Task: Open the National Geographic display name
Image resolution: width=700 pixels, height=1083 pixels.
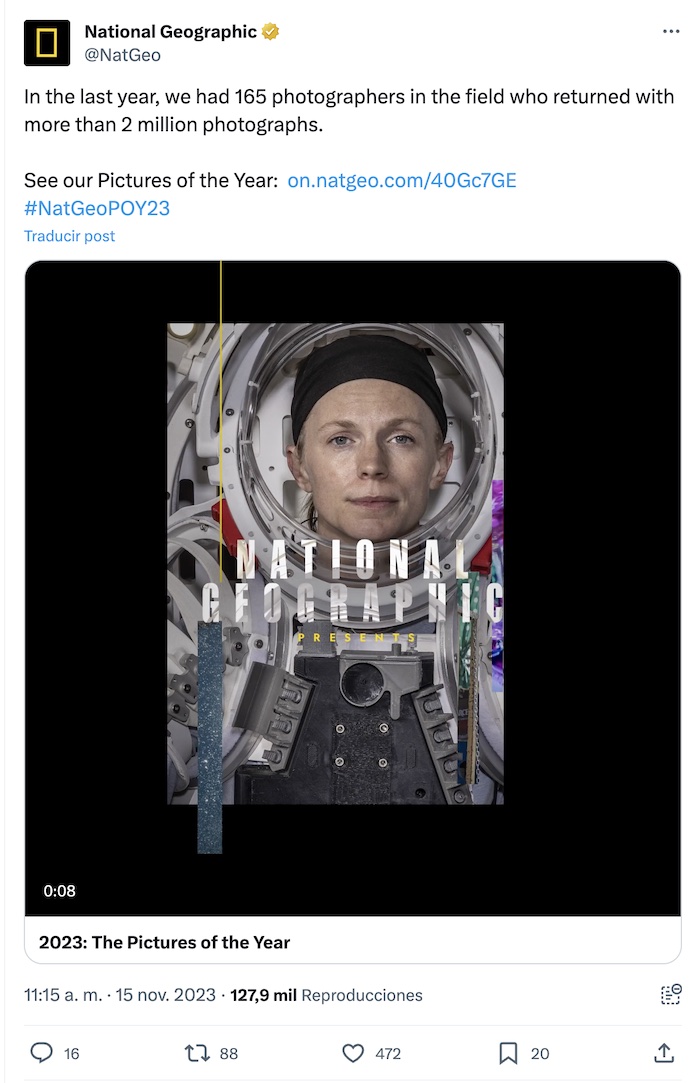Action: 170,32
